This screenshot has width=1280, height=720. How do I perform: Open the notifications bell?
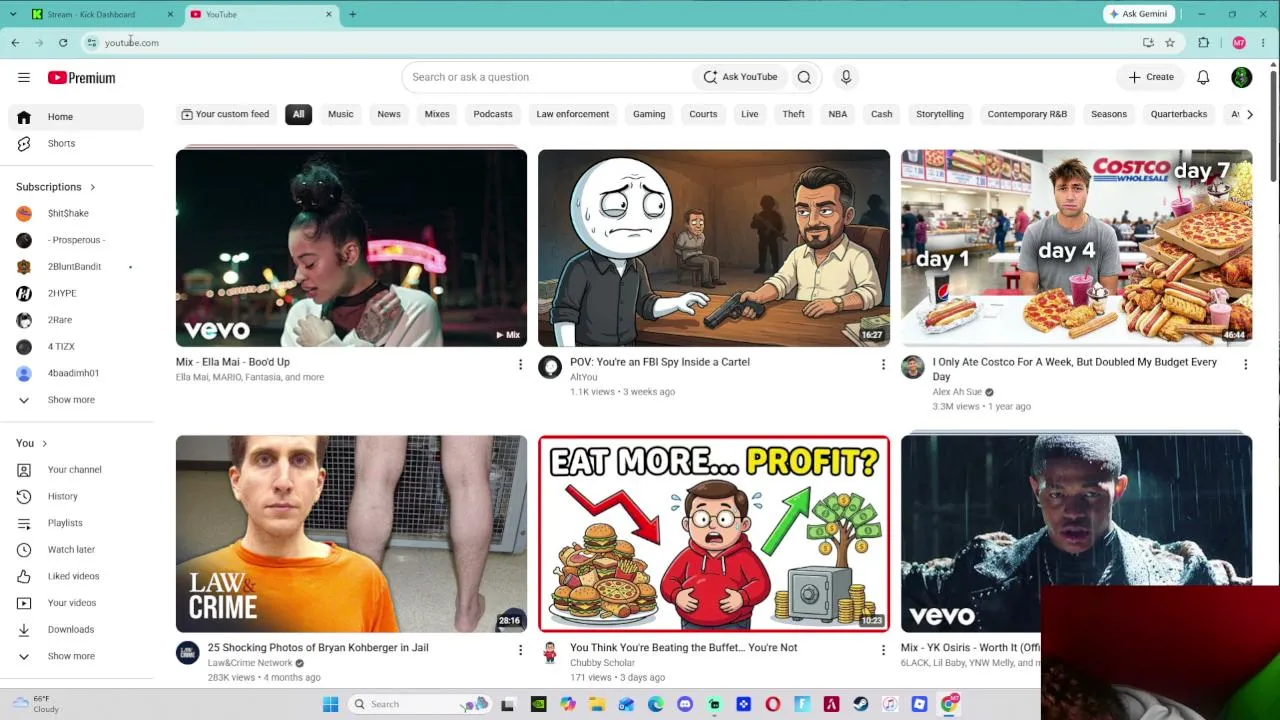[1203, 77]
